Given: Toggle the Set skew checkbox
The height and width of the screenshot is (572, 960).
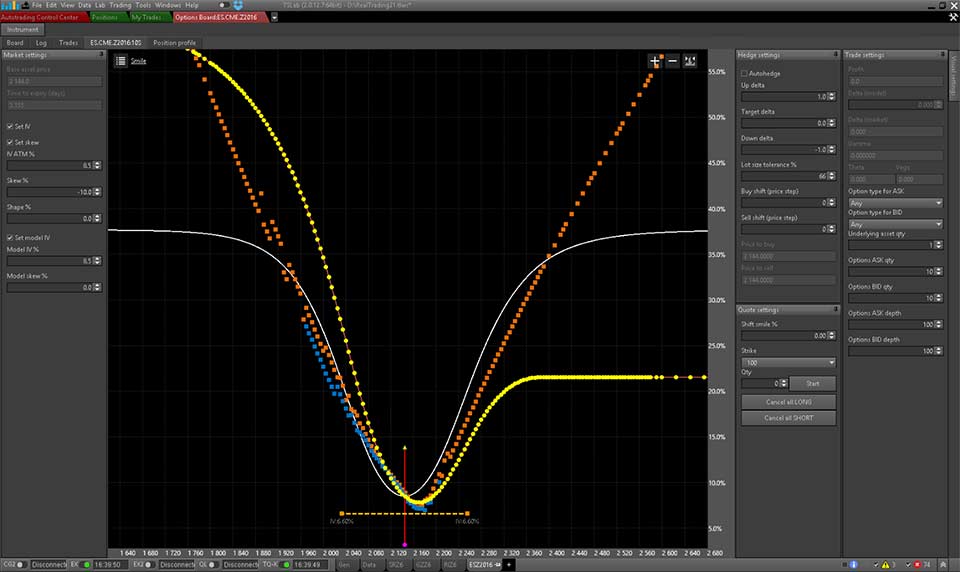Looking at the screenshot, I should tap(10, 142).
